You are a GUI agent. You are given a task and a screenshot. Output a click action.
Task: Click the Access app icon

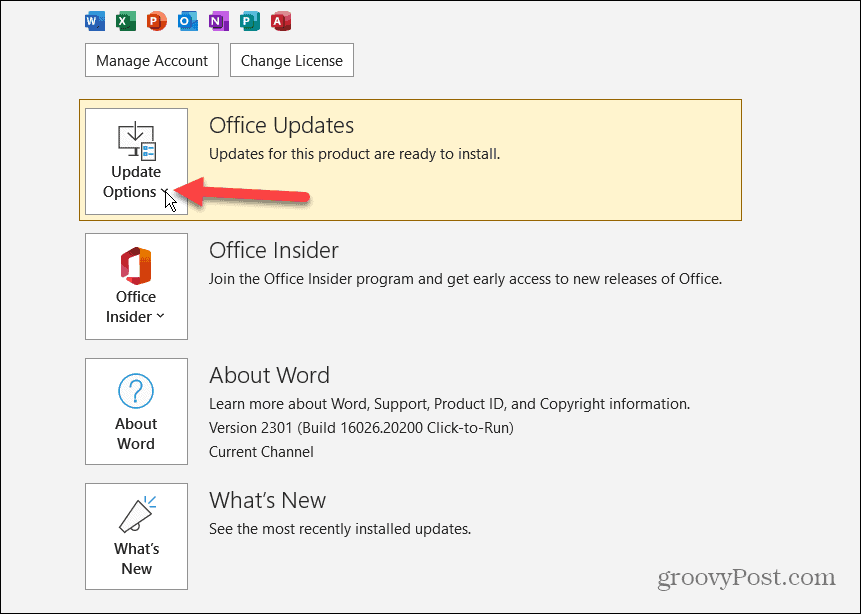[281, 21]
